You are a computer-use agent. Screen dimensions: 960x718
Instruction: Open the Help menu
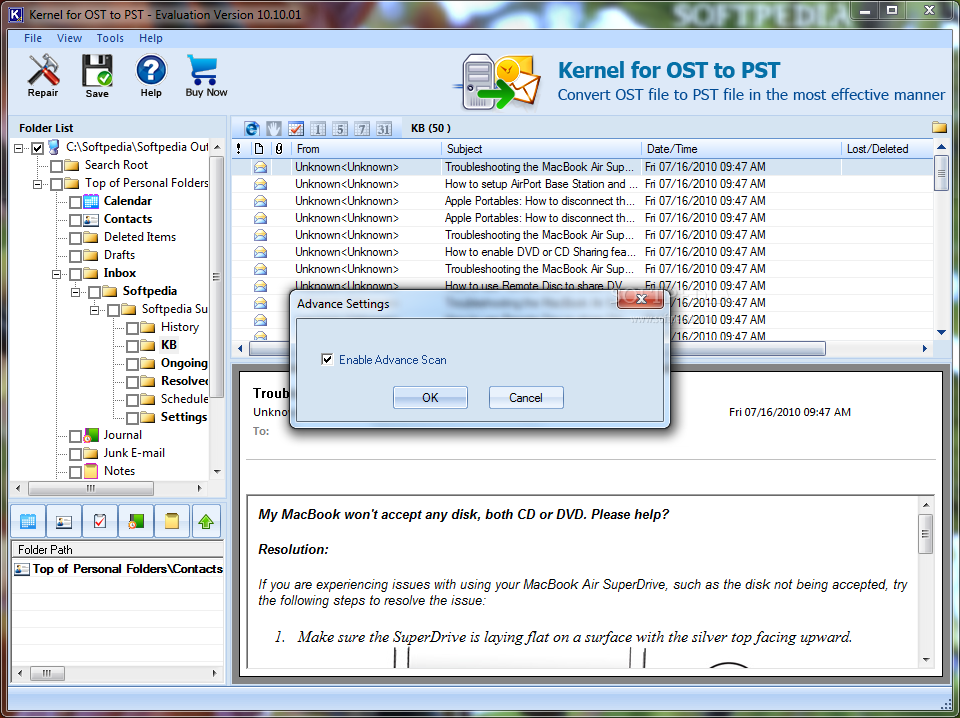point(151,38)
